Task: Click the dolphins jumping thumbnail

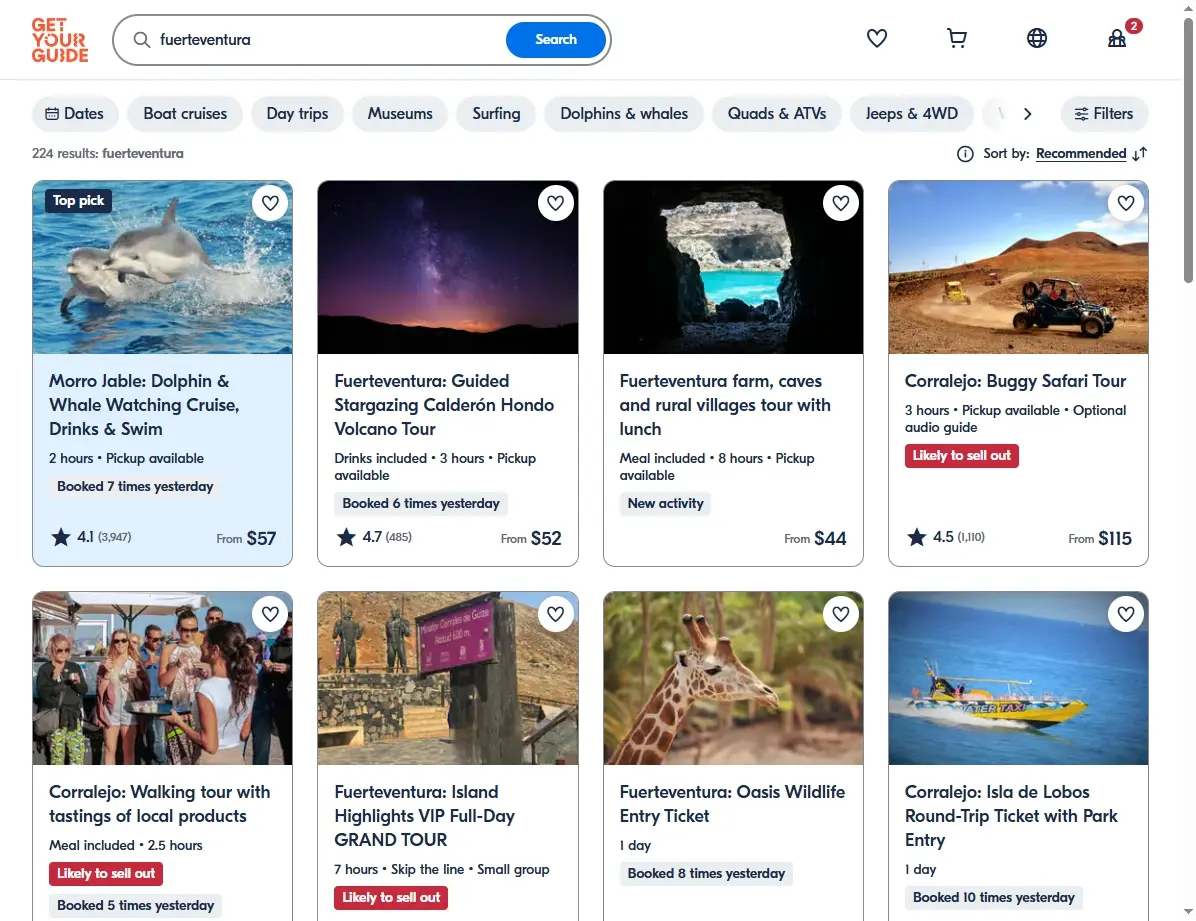Action: click(x=162, y=267)
